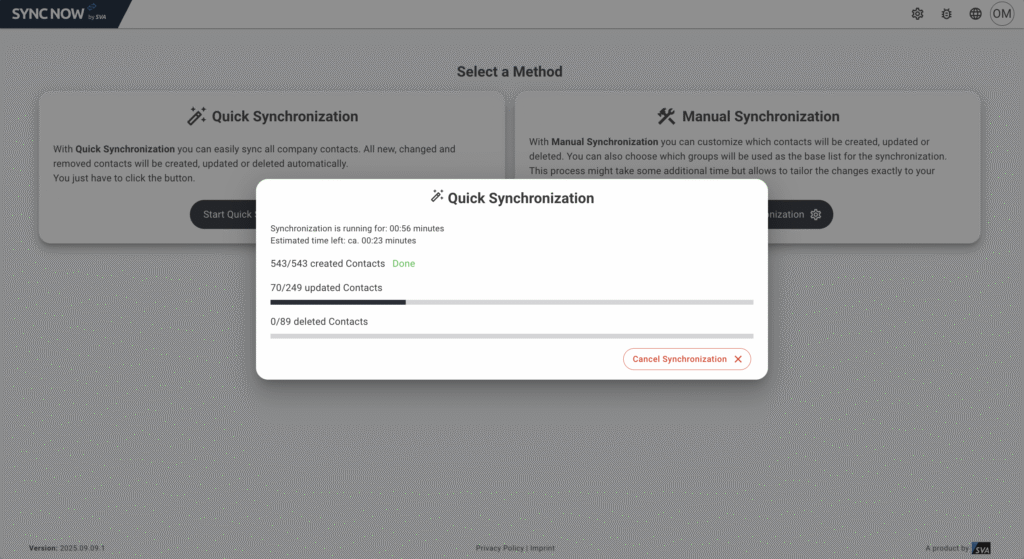
Task: Click the deleted Contacts progress bar
Action: [511, 335]
